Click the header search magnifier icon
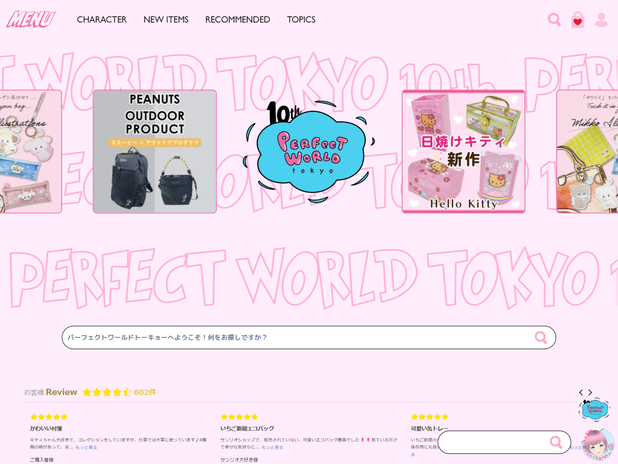Screen dimensions: 618x464 (x=554, y=19)
